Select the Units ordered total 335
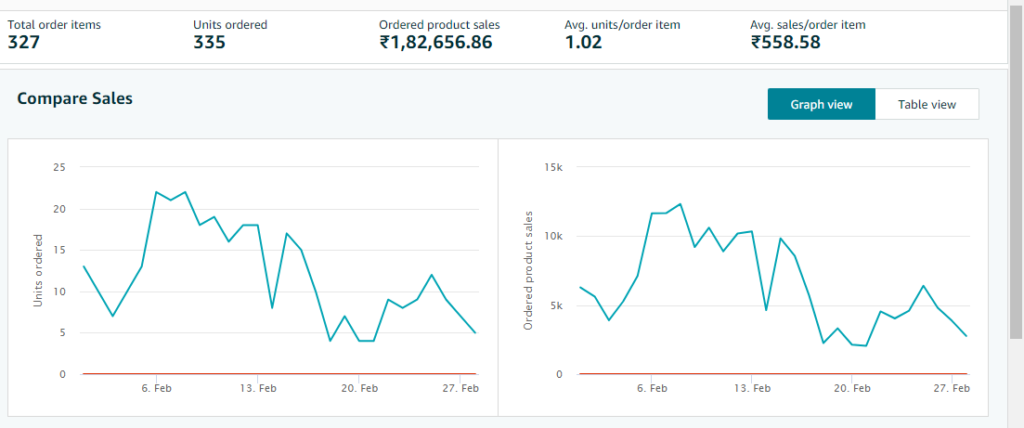 click(209, 42)
